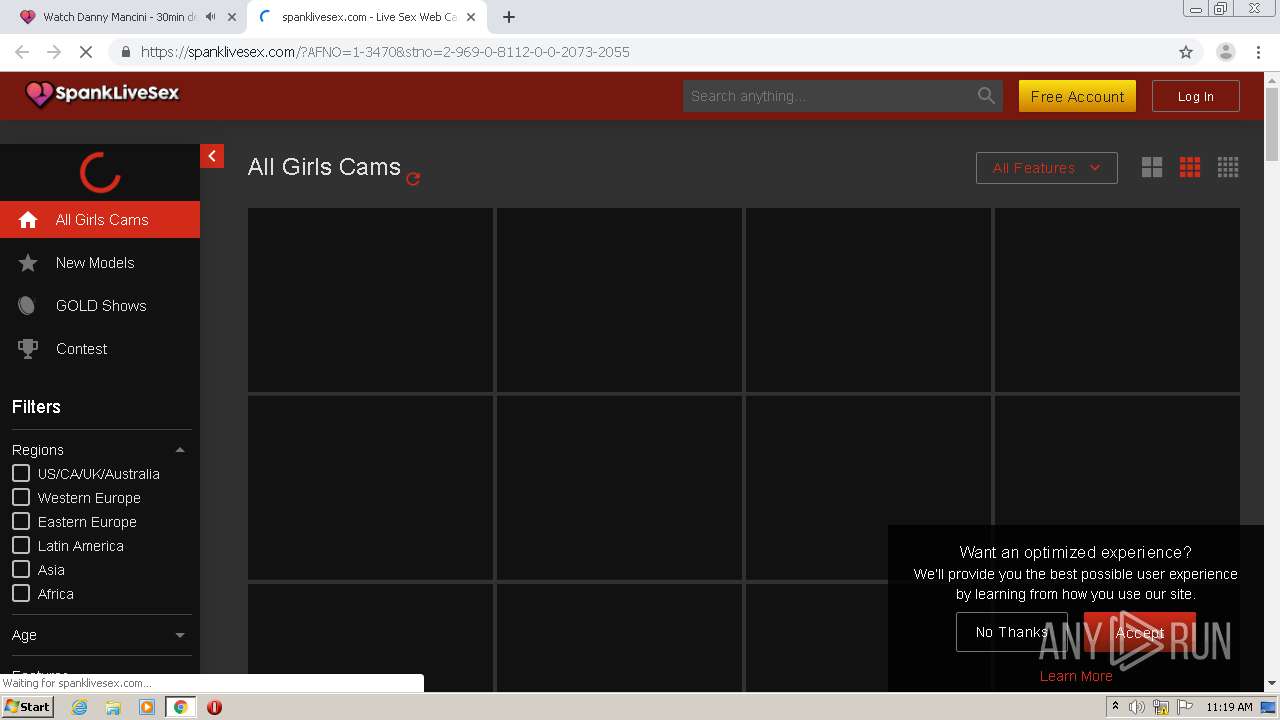
Task: Decline with the No Thanks button
Action: [1012, 632]
